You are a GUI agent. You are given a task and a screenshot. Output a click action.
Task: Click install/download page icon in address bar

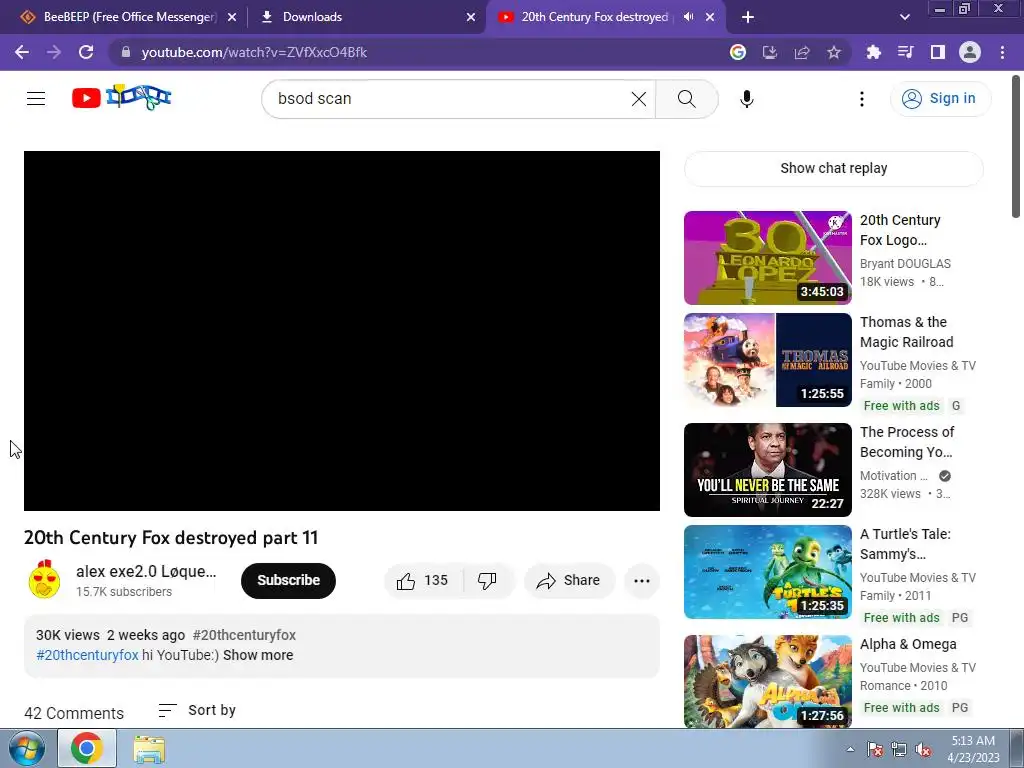pyautogui.click(x=770, y=52)
